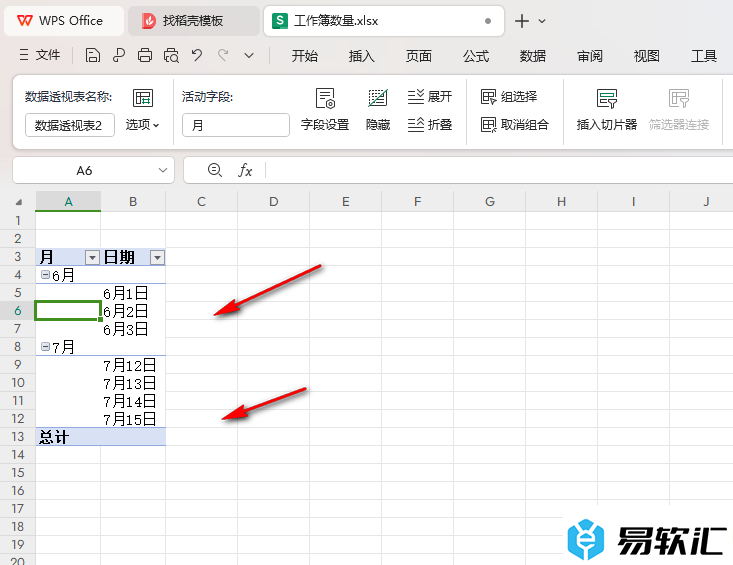Switch to the 审阅 ribbon tab

[589, 56]
